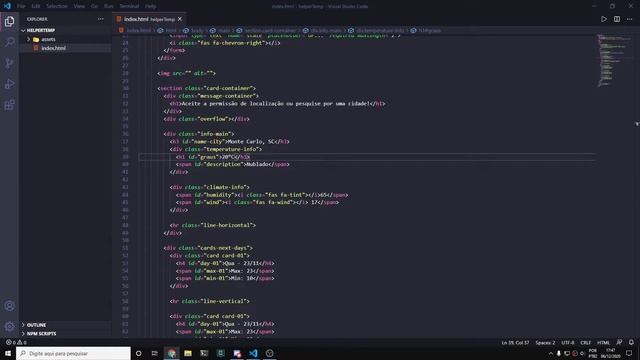The height and width of the screenshot is (360, 640).
Task: Click code line with id="humidity"
Action: pos(262,195)
